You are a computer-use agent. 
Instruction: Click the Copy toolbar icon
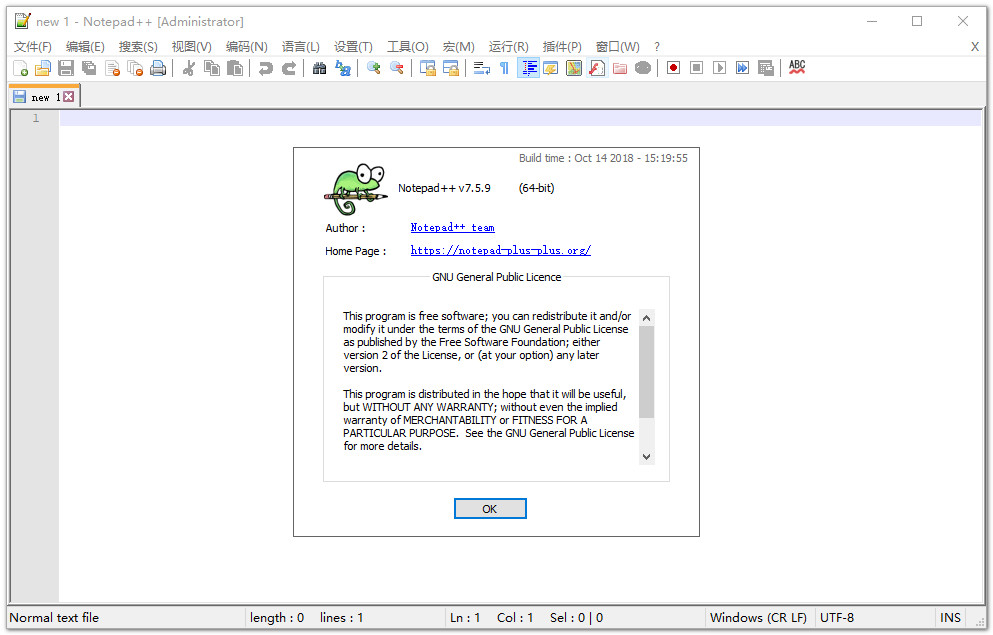212,68
